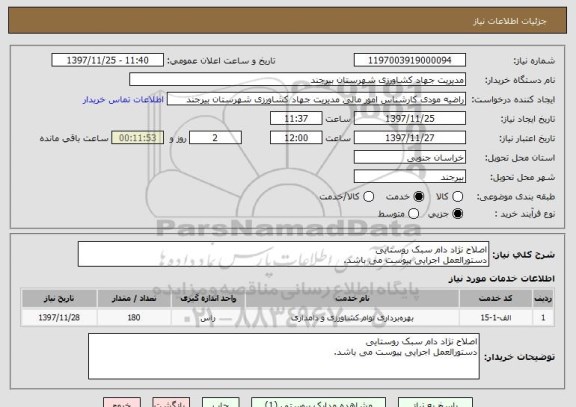Click the بازگشت back button

pyautogui.click(x=171, y=402)
